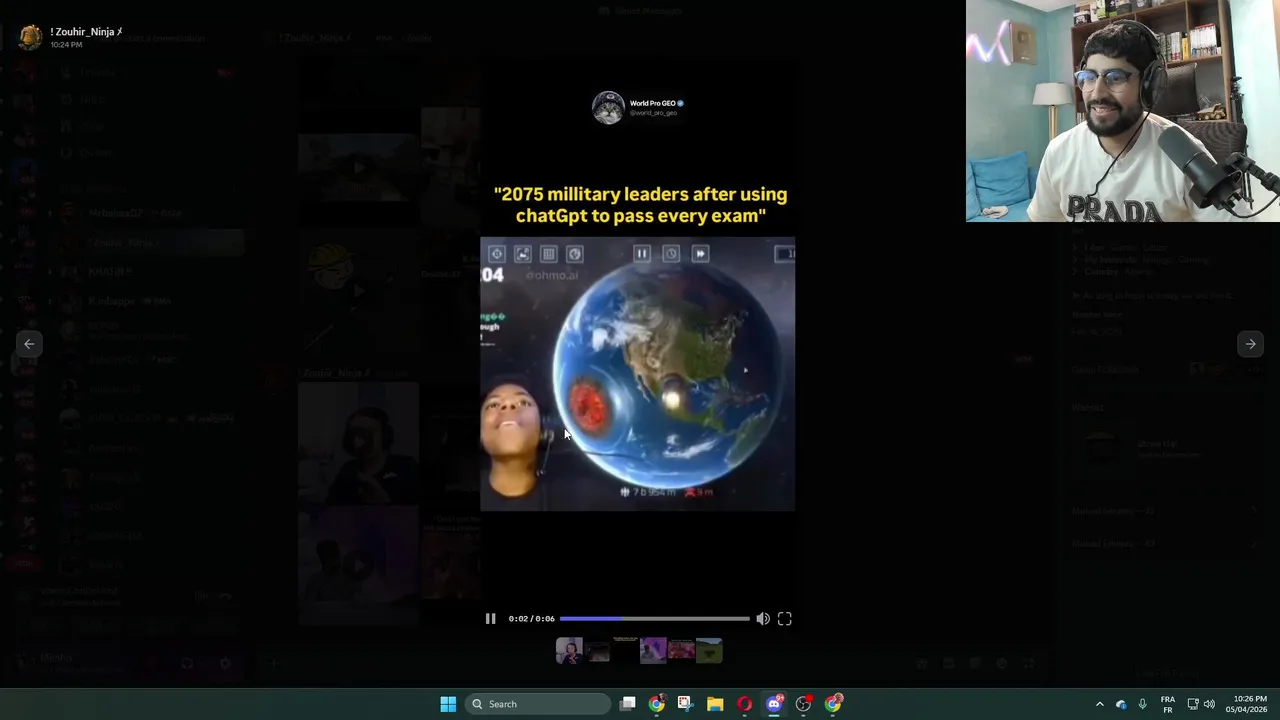Click the microphone tray icon
The height and width of the screenshot is (720, 1280).
(x=1142, y=704)
